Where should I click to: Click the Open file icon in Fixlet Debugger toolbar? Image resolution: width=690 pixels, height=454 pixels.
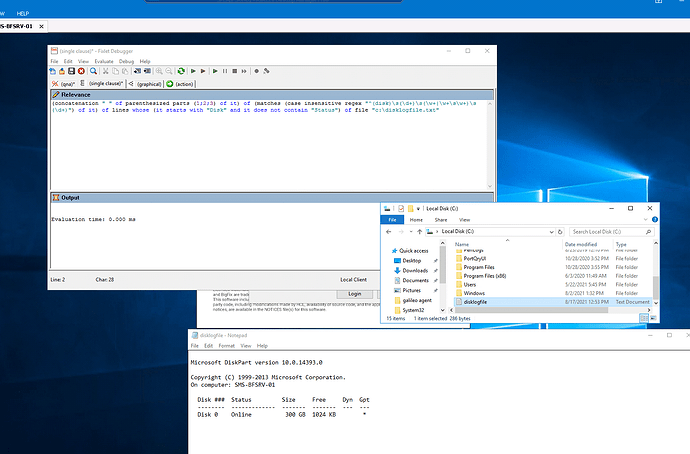[62, 71]
